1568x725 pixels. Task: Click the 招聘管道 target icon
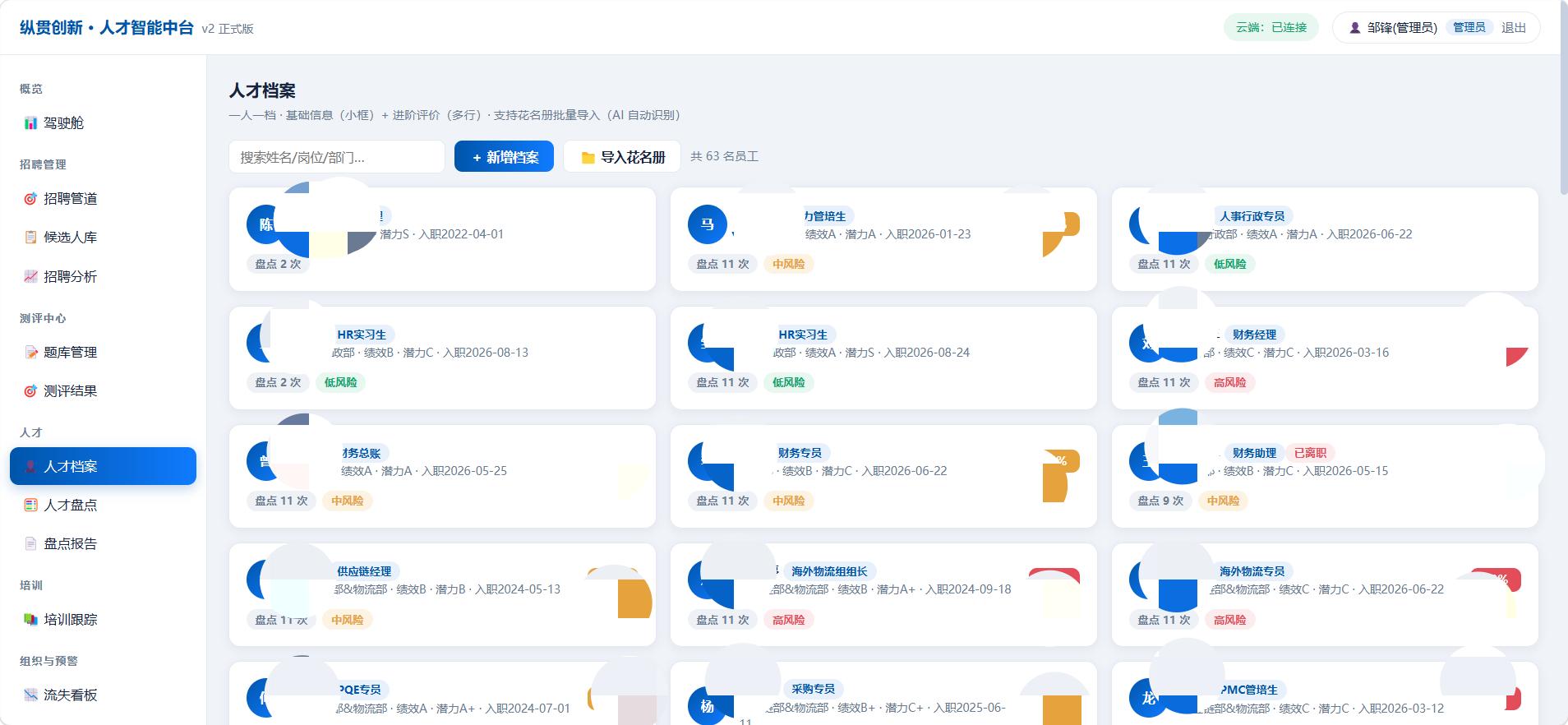[x=30, y=199]
